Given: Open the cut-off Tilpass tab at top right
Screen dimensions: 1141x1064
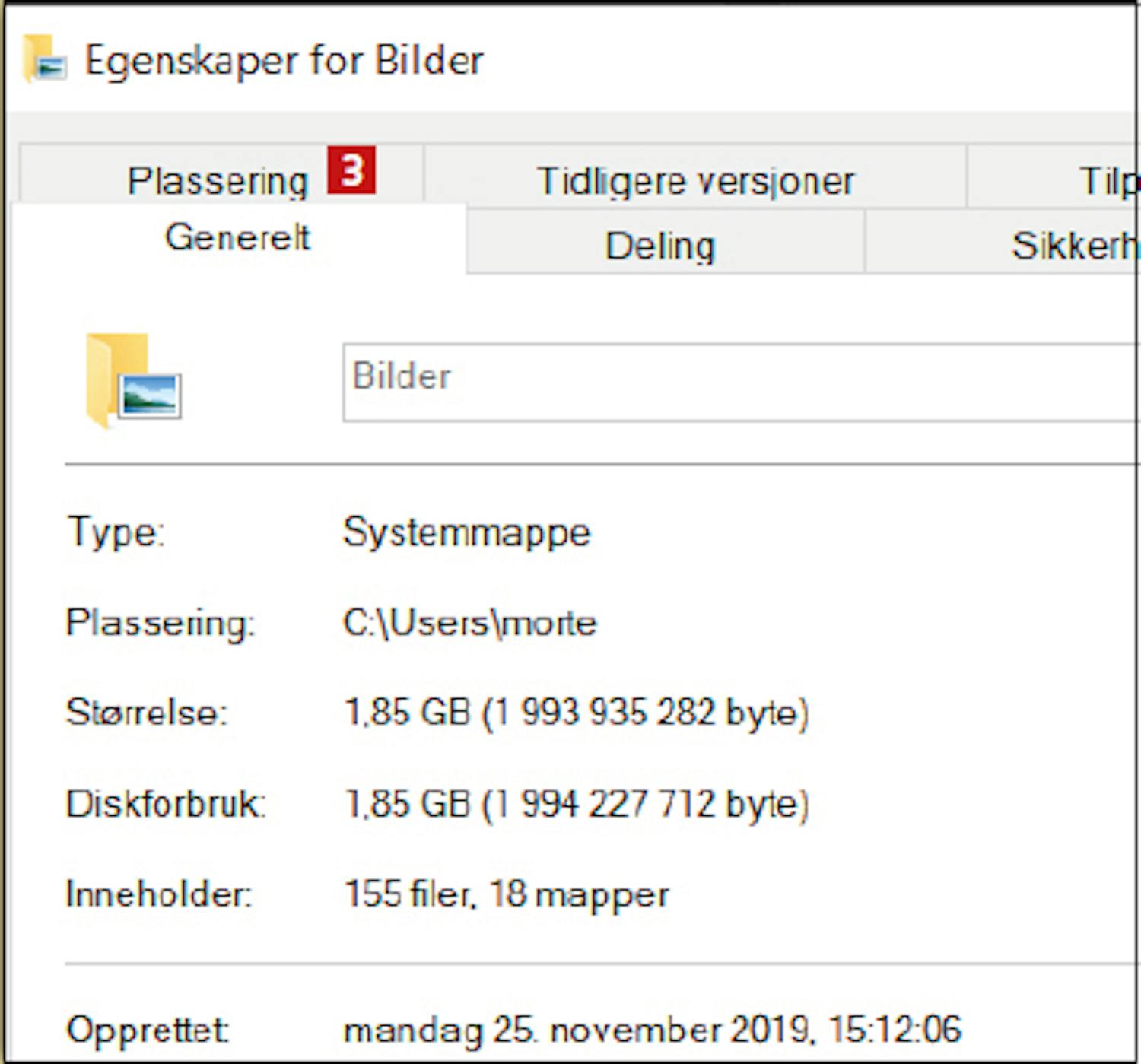Looking at the screenshot, I should [x=1107, y=181].
